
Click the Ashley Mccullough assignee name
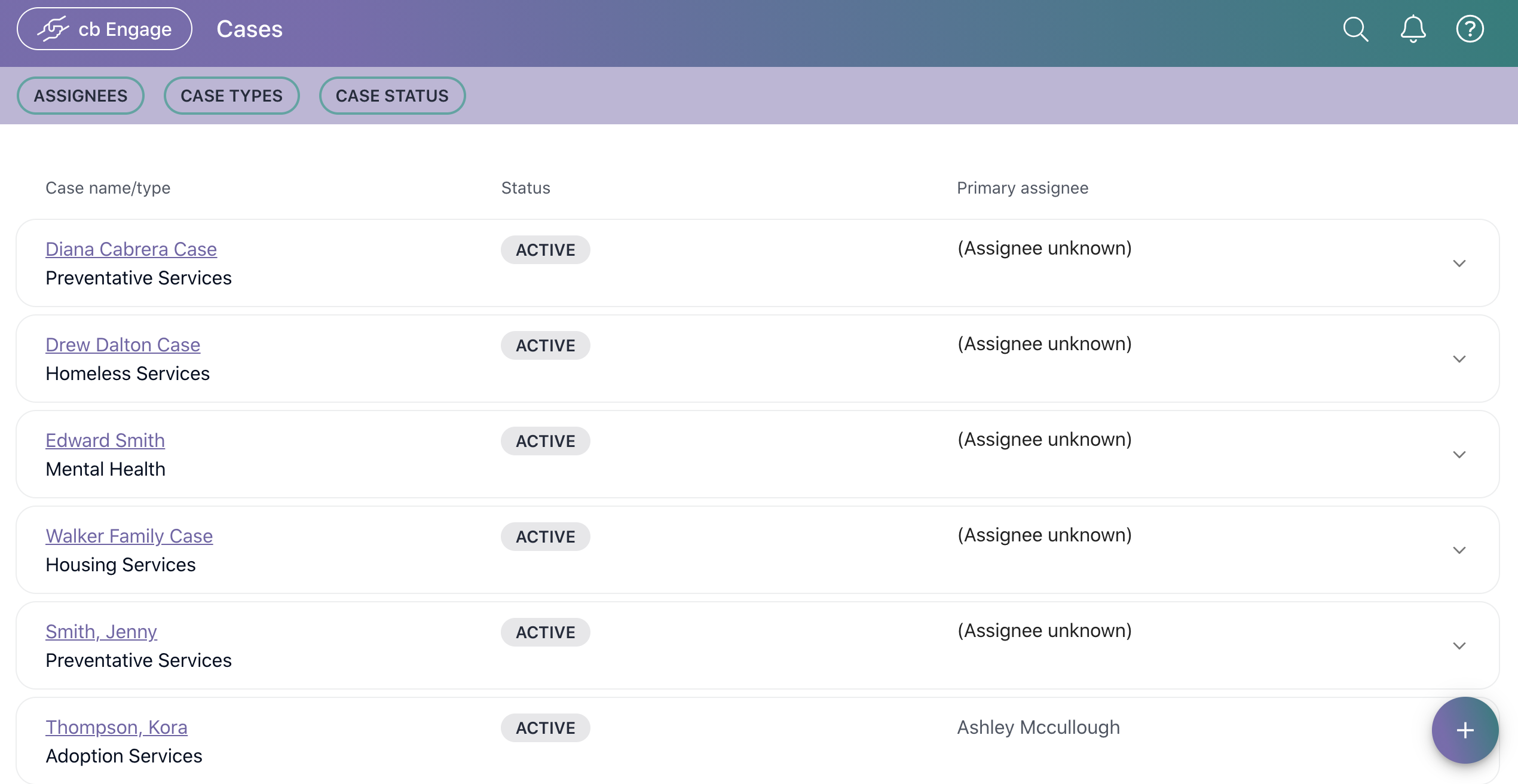pos(1039,727)
